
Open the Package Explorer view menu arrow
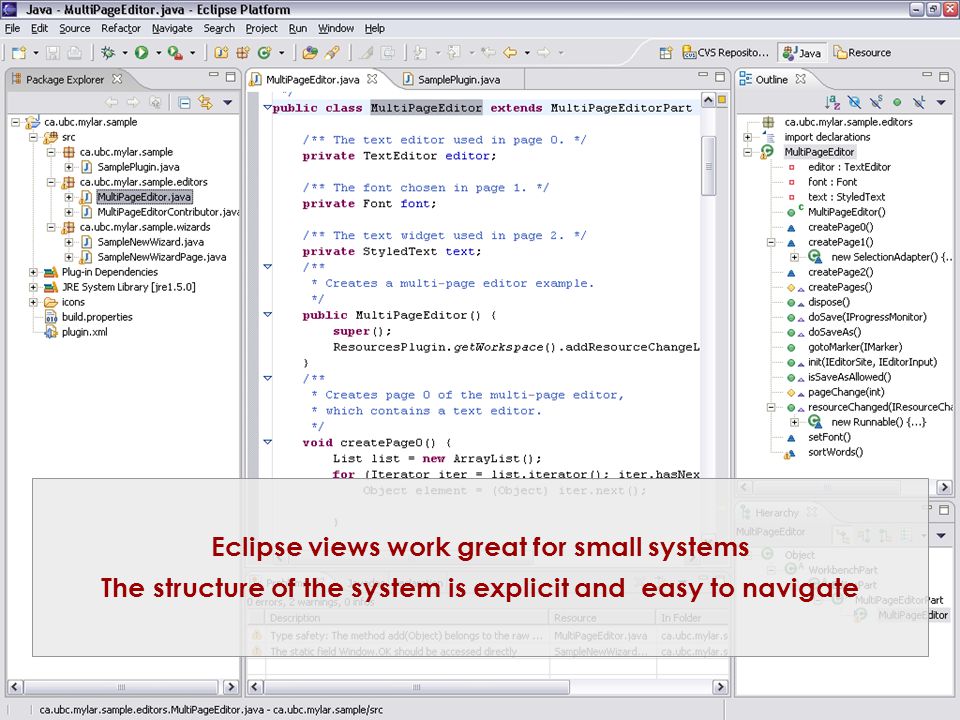coord(228,102)
